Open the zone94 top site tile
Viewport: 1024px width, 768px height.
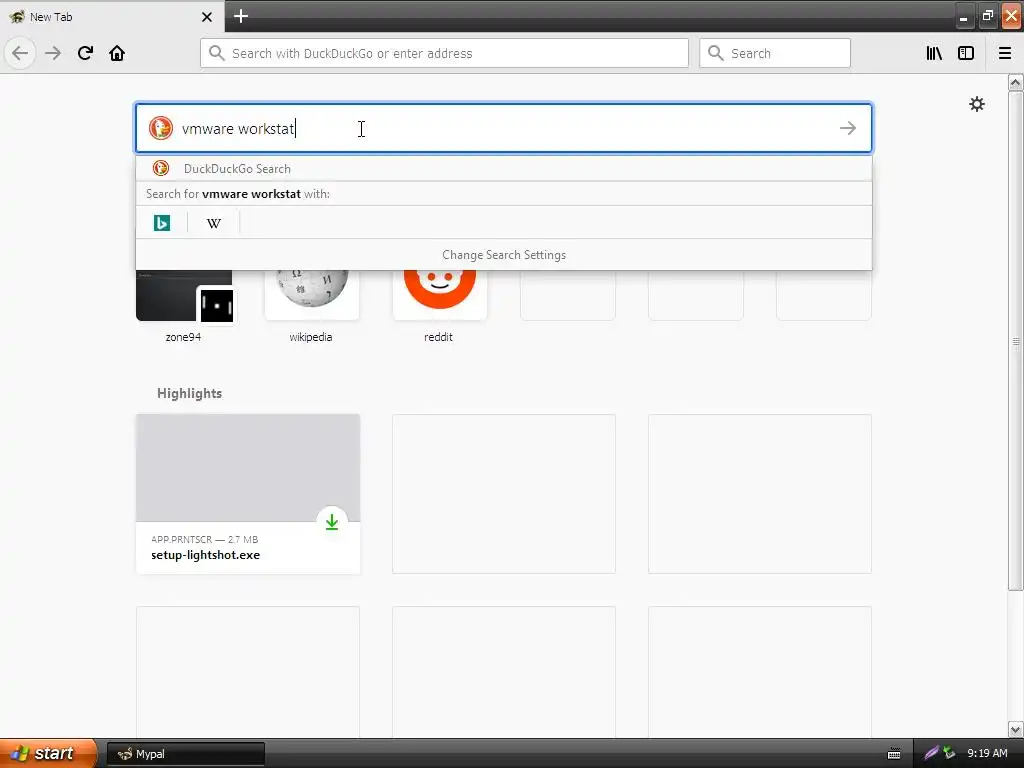pyautogui.click(x=184, y=296)
